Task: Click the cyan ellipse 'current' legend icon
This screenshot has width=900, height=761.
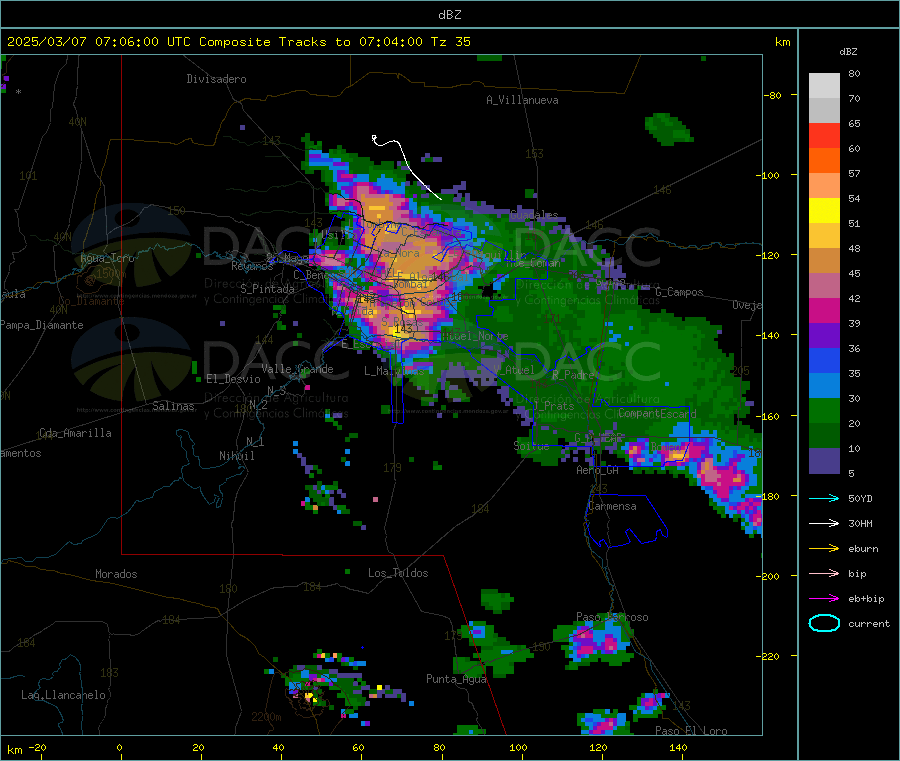Action: point(824,623)
